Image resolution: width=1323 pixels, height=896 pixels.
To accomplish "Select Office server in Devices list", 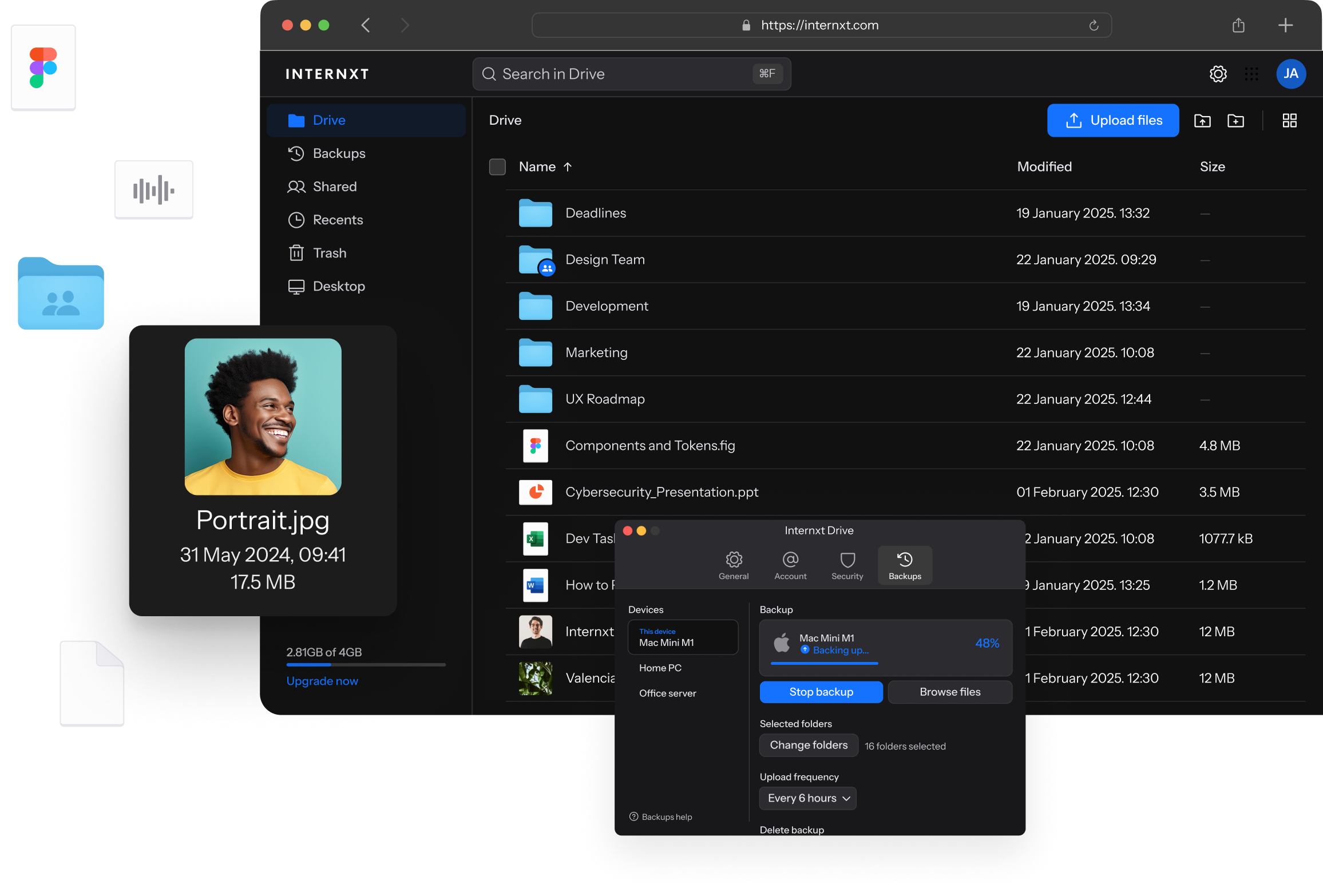I will (x=667, y=693).
